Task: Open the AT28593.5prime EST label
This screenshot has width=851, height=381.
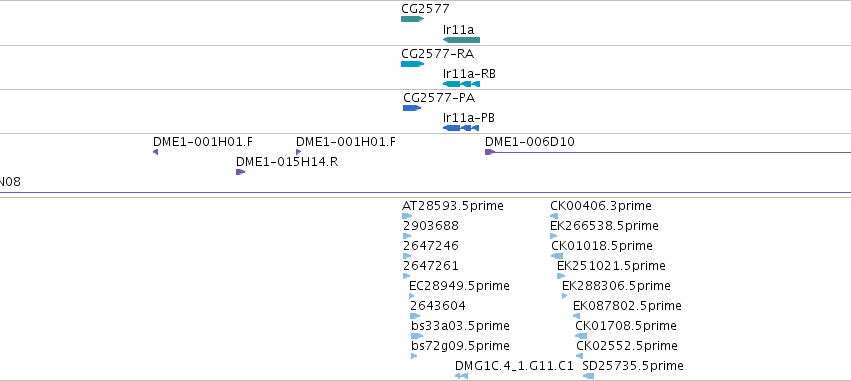Action: pos(453,206)
